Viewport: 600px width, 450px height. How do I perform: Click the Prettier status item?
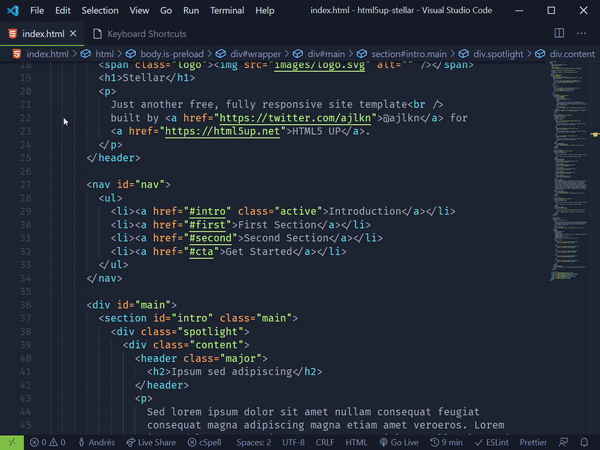pyautogui.click(x=533, y=442)
